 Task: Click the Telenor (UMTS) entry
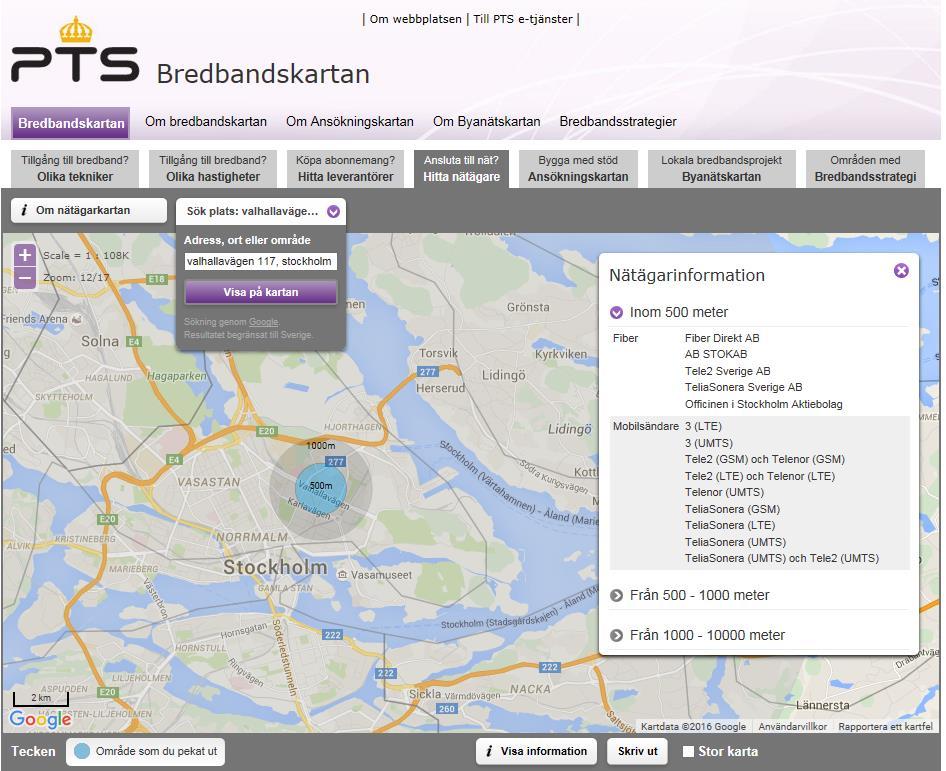tap(725, 492)
